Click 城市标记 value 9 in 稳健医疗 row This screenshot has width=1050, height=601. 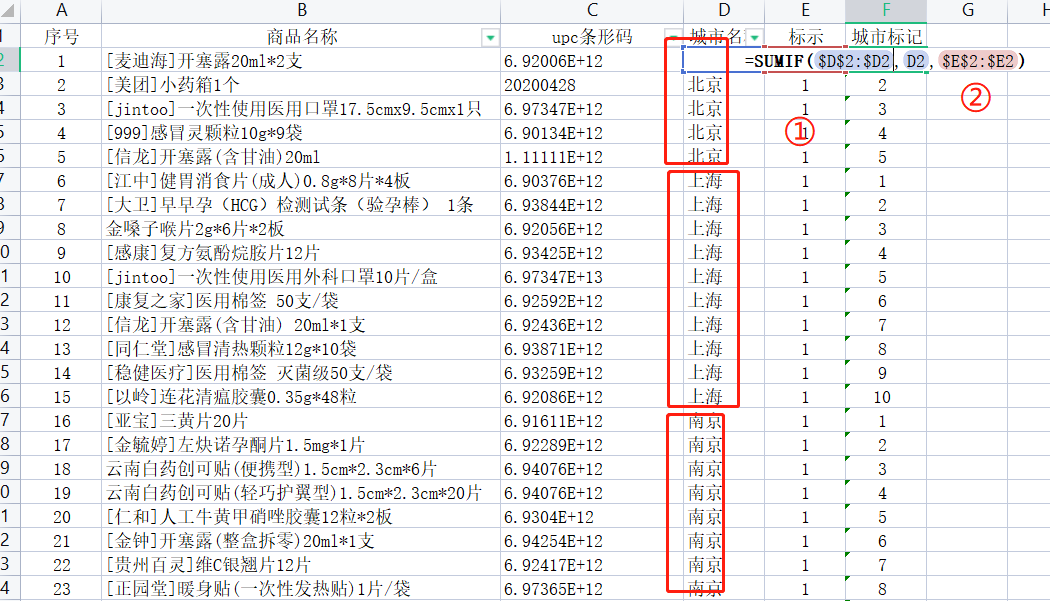point(882,373)
